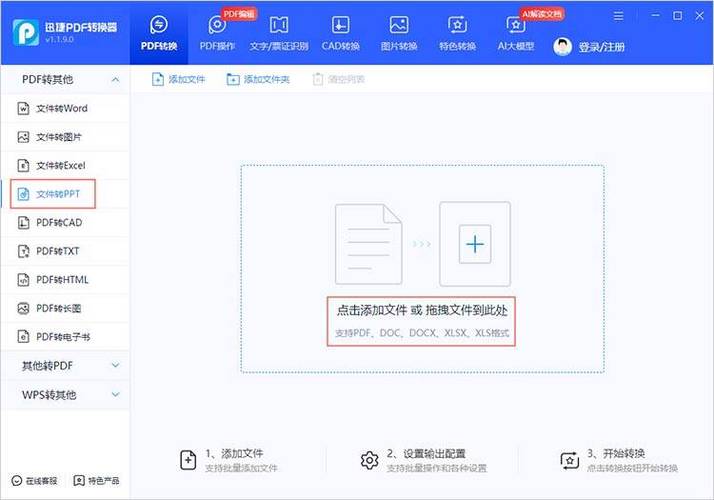This screenshot has height=500, width=714.
Task: Click the 3、开始转换 label
Action: [616, 454]
